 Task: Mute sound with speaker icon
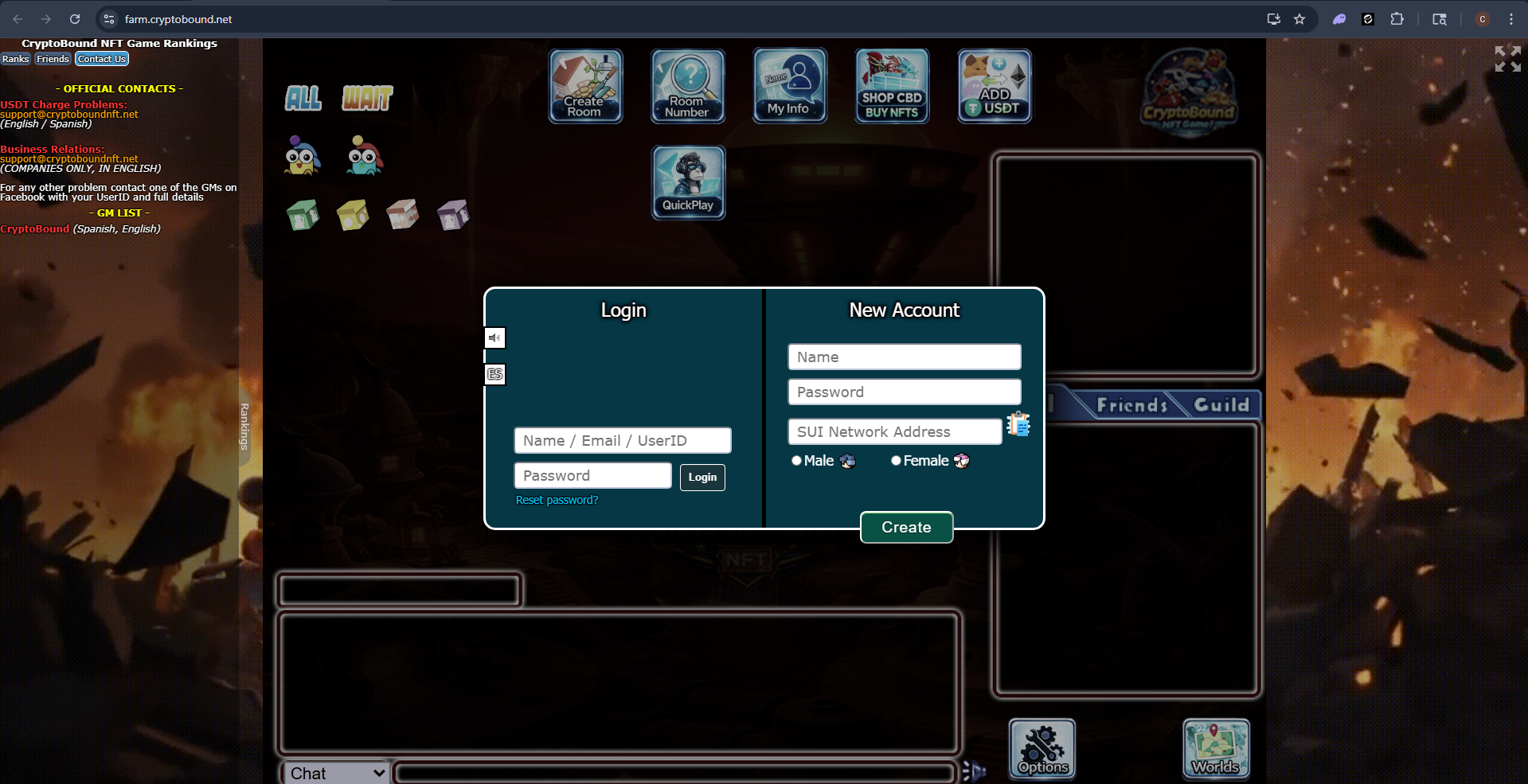494,338
